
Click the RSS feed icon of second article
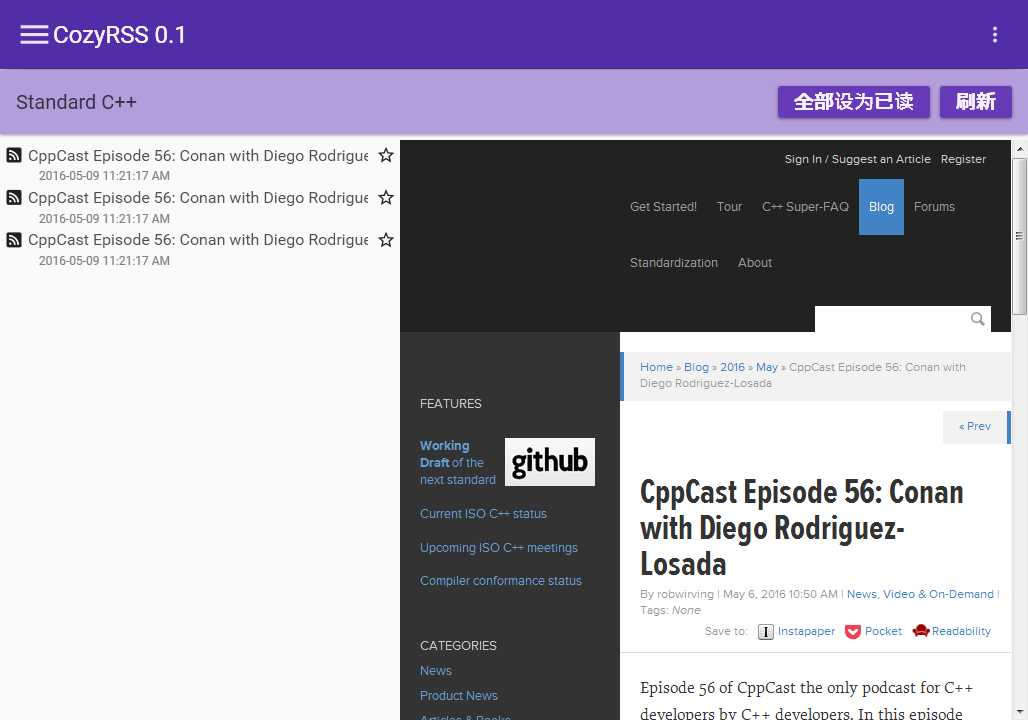14,197
